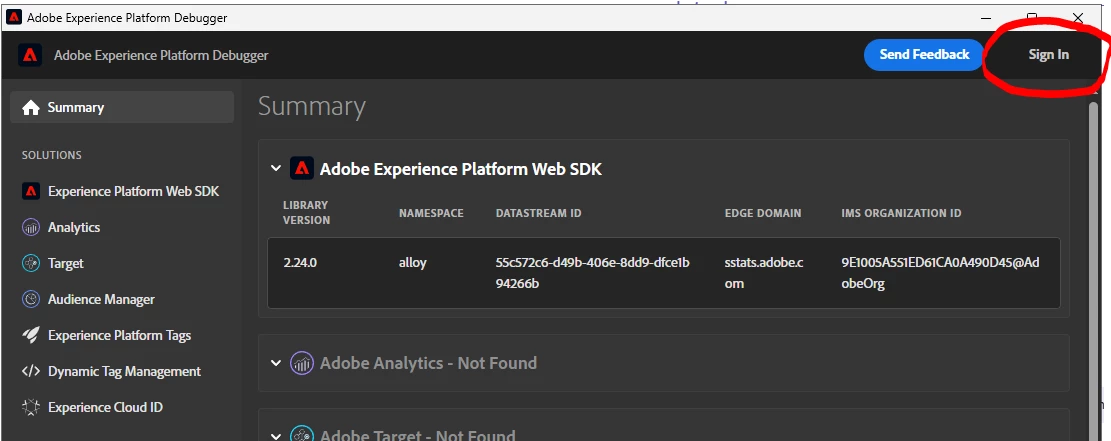Click the Experience Cloud ID sidebar icon
The height and width of the screenshot is (441, 1111).
tap(31, 407)
